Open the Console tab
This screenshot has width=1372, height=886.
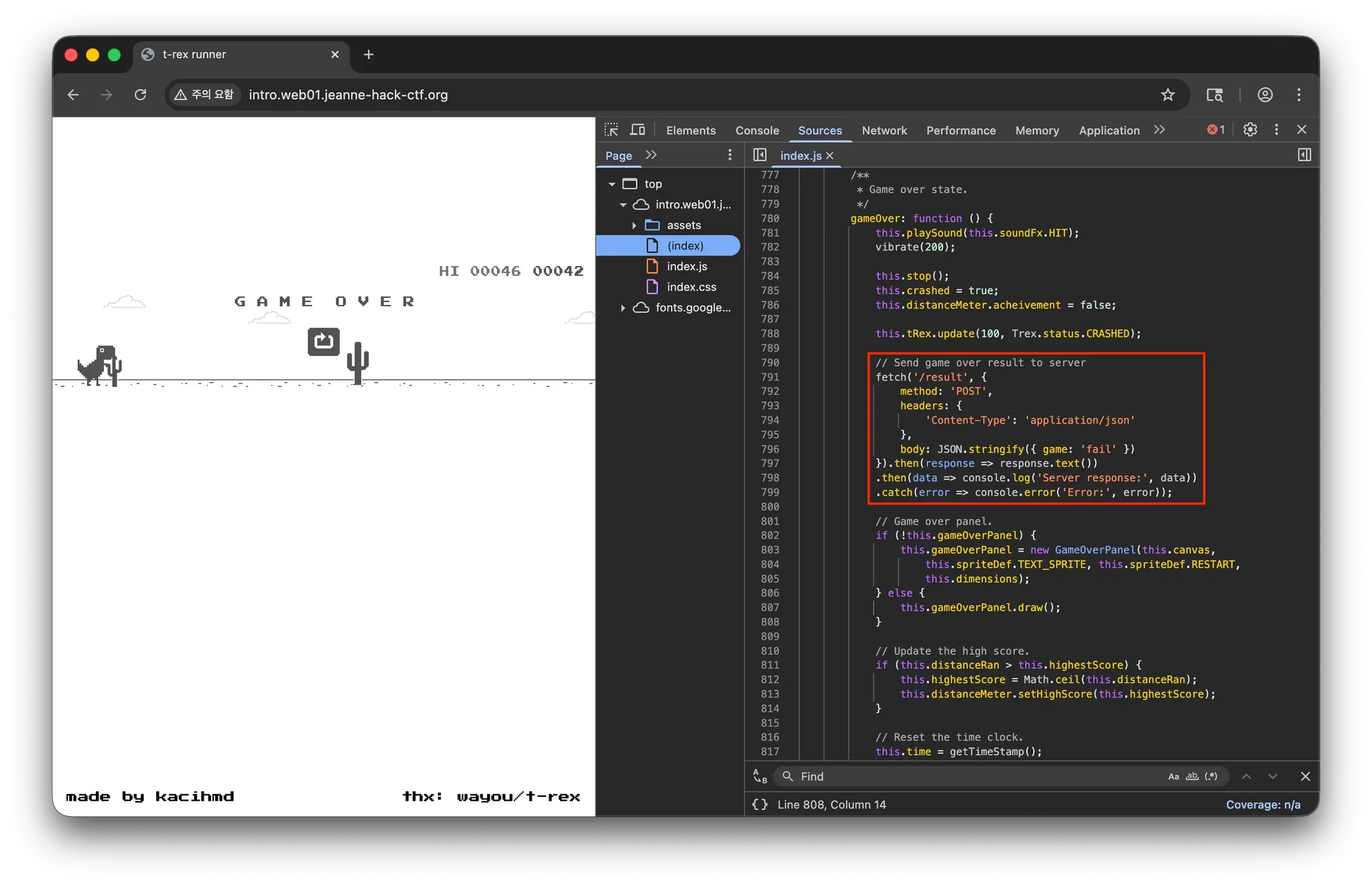pyautogui.click(x=757, y=131)
